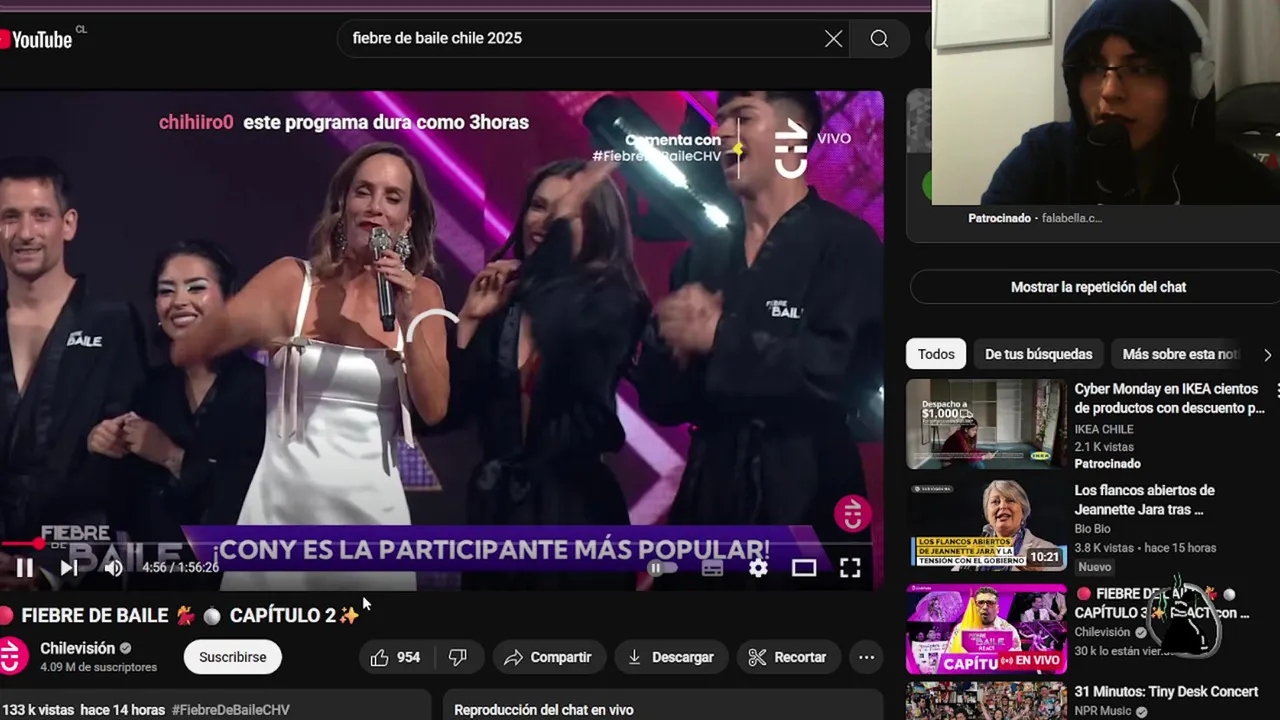Toggle subtitles in the player
Image resolution: width=1280 pixels, height=720 pixels.
point(712,568)
